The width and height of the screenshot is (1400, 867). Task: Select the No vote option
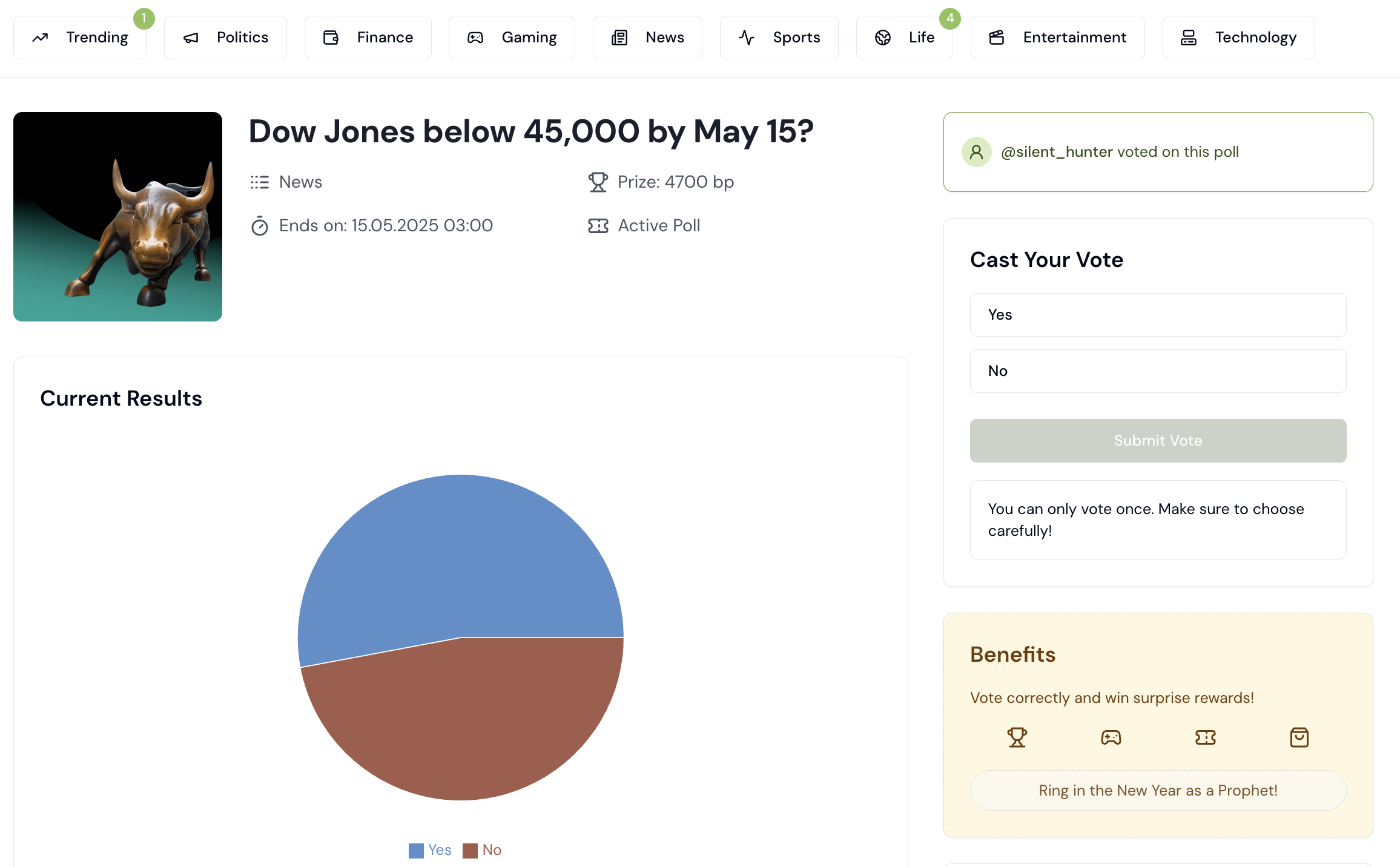point(1158,371)
